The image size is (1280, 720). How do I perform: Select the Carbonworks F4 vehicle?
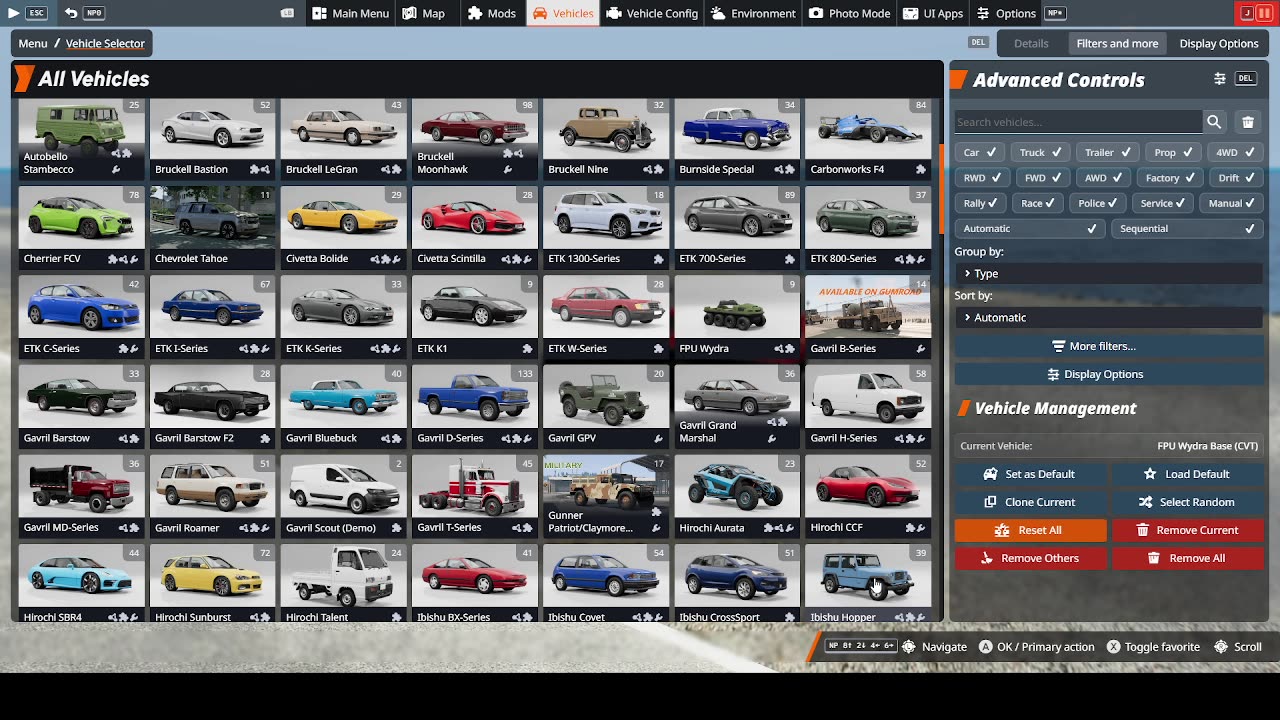click(867, 138)
